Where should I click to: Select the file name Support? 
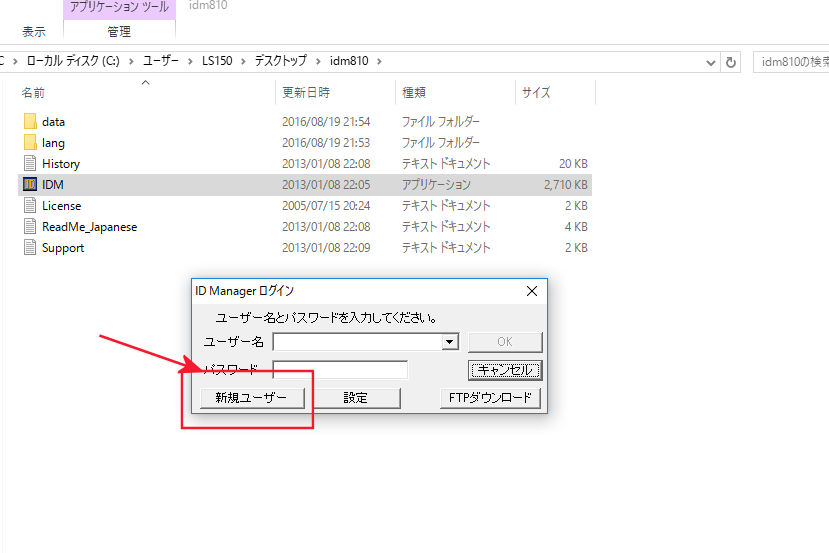coord(63,248)
